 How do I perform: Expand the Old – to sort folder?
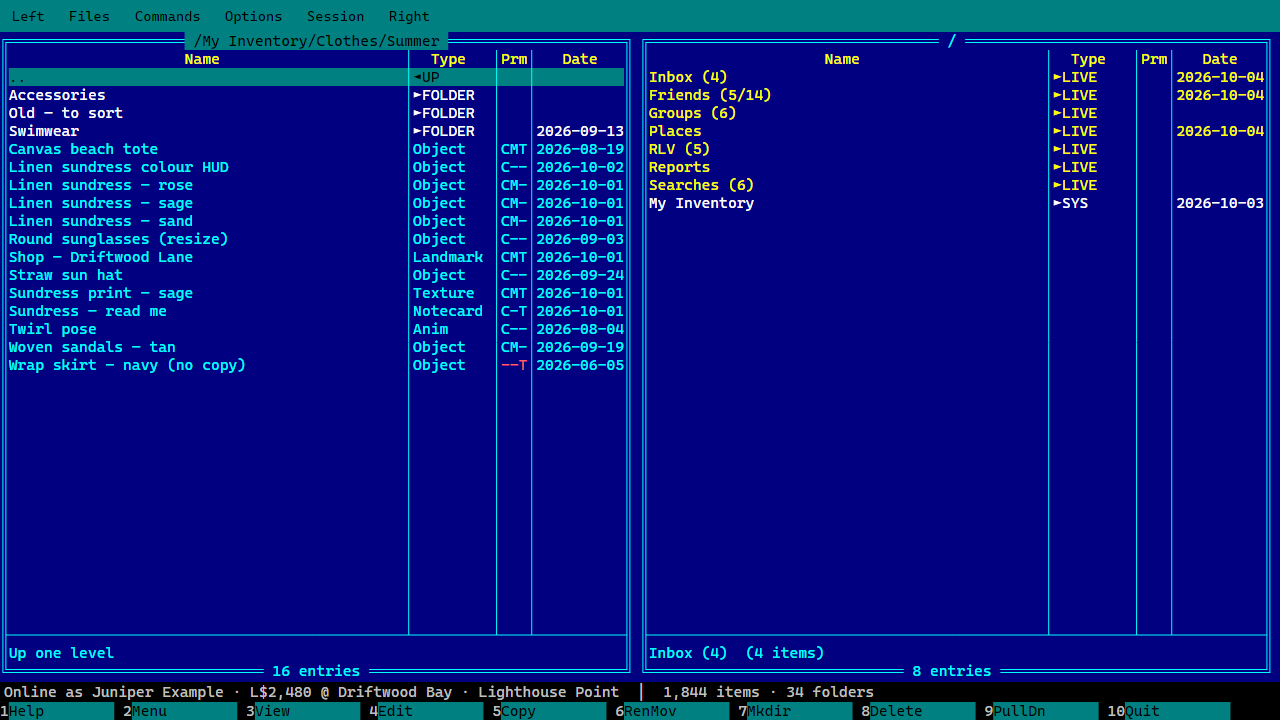click(316, 113)
